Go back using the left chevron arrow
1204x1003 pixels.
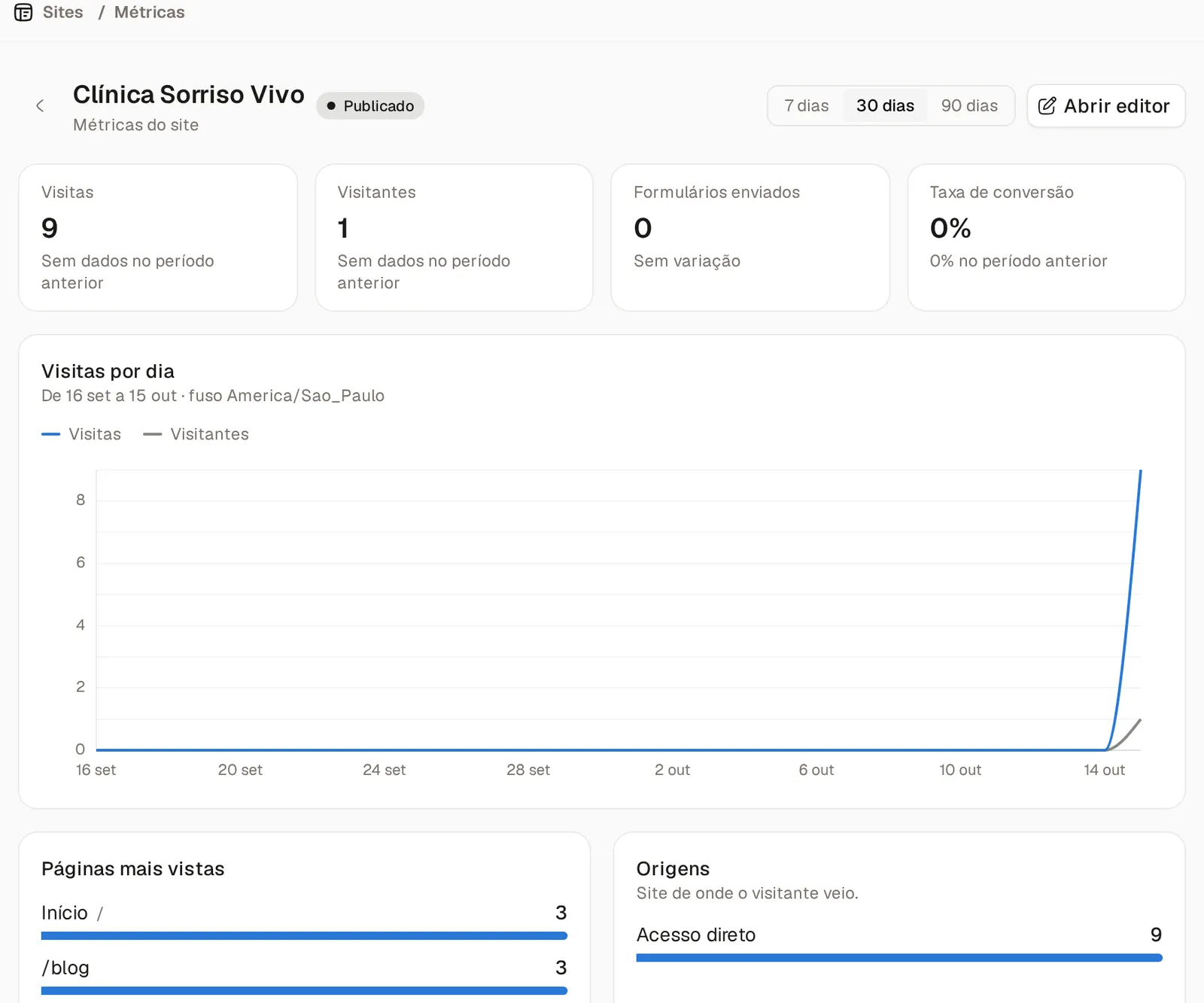click(x=40, y=106)
